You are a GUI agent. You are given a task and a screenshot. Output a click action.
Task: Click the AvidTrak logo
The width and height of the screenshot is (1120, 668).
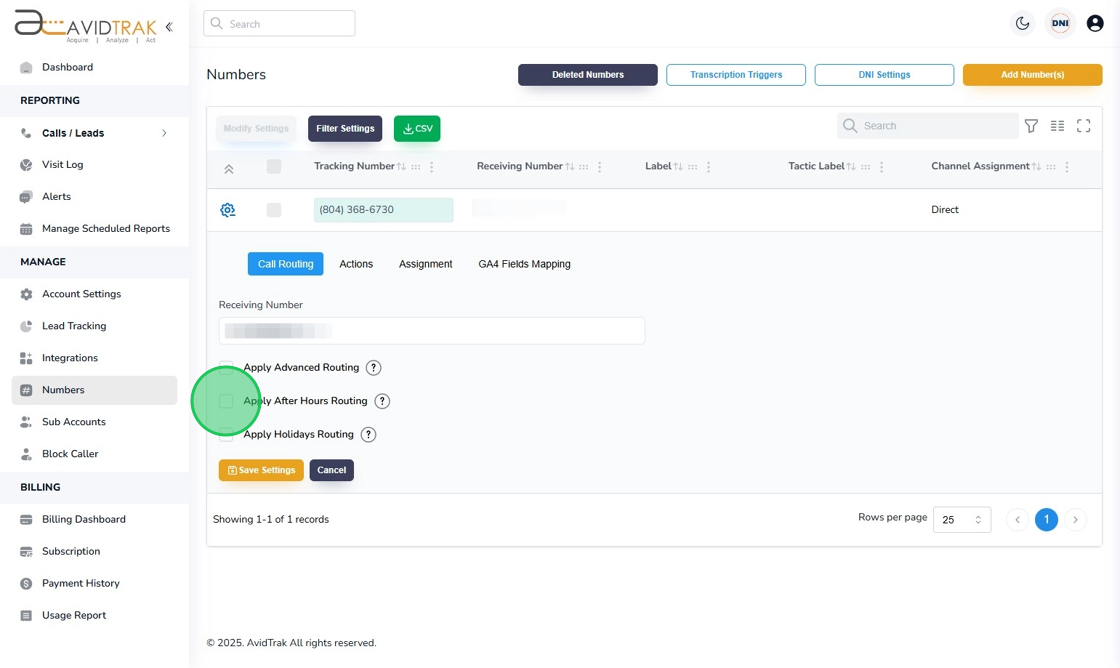pos(86,26)
